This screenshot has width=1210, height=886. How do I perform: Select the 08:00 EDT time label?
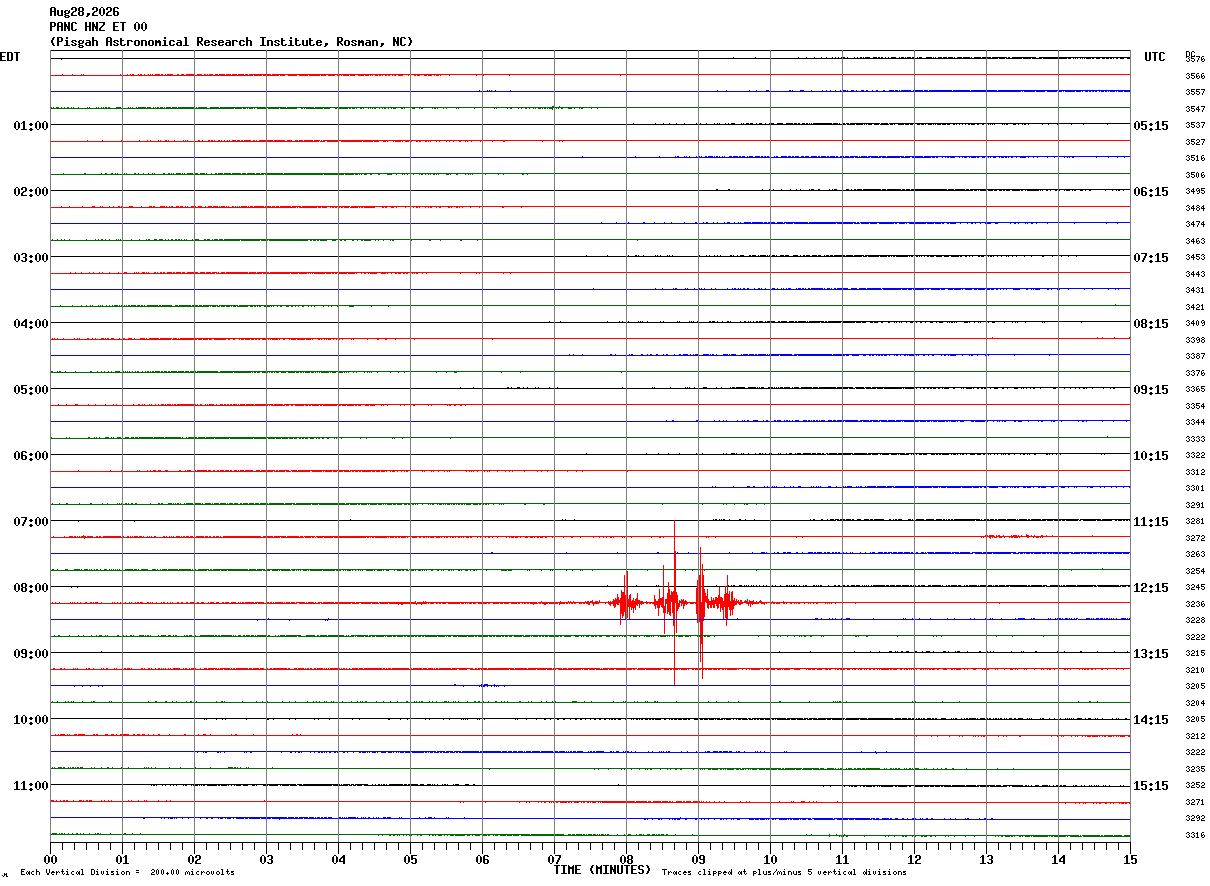[x=31, y=588]
